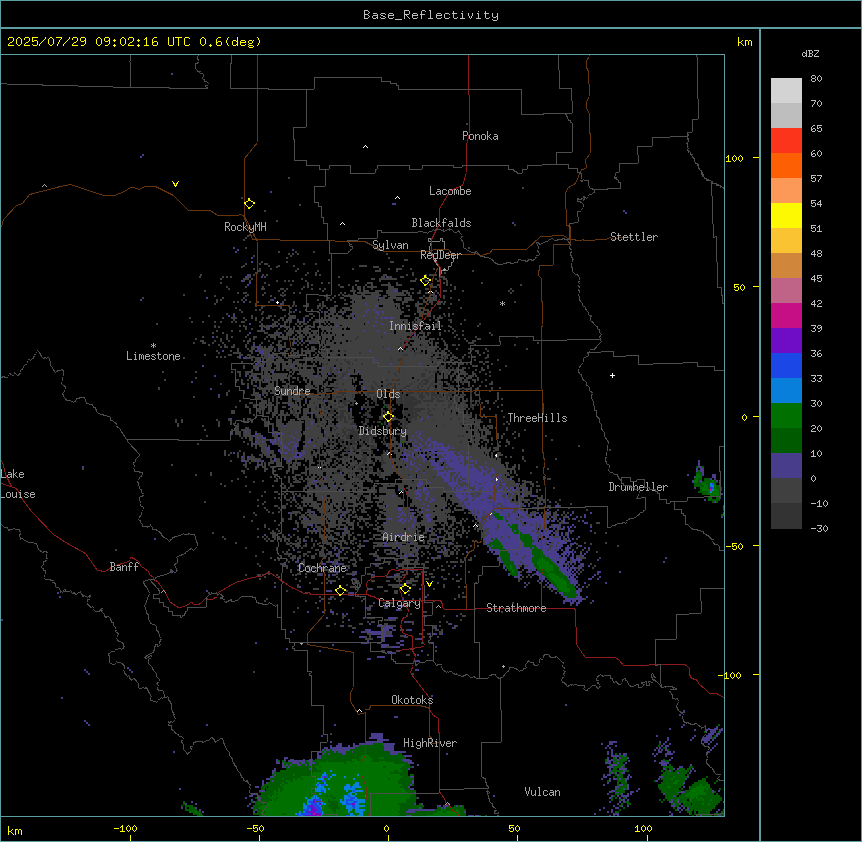Select the yellow diamond marker above Calgary label
862x842 pixels.
coord(405,589)
